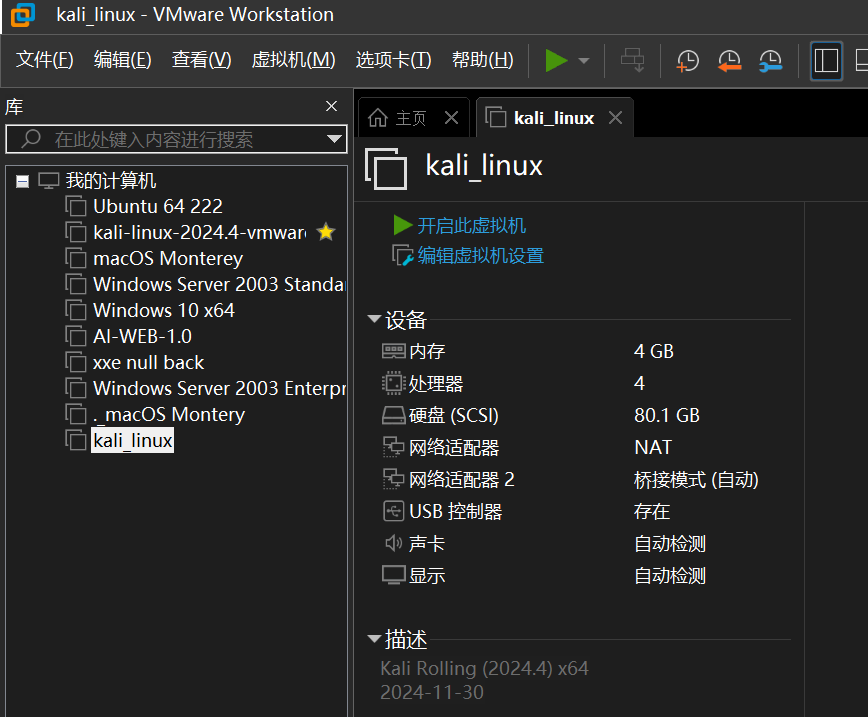This screenshot has height=717, width=868.
Task: Select macOS Monterey virtual machine
Action: [x=168, y=259]
